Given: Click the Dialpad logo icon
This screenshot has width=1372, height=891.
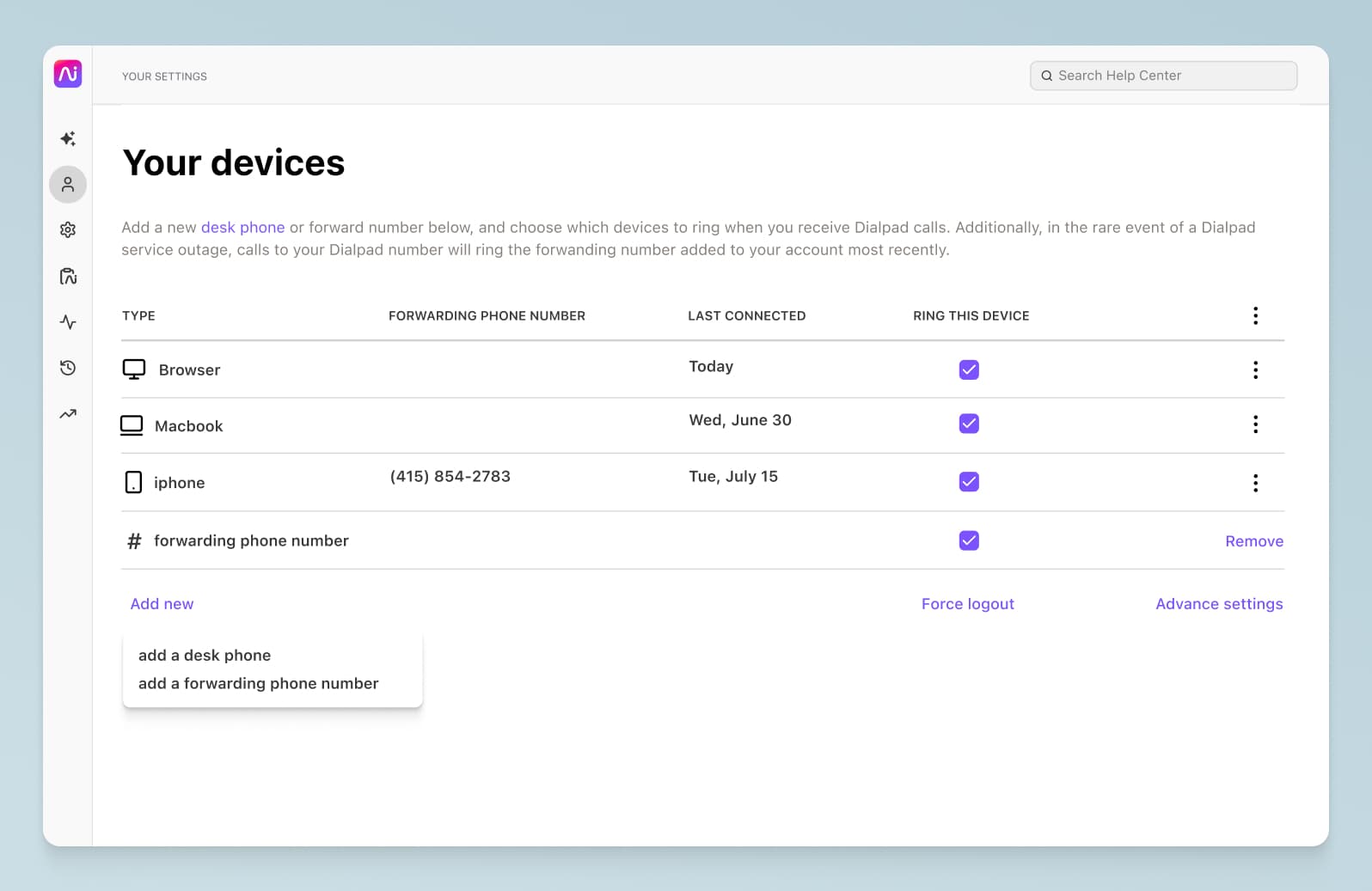Looking at the screenshot, I should pos(68,74).
